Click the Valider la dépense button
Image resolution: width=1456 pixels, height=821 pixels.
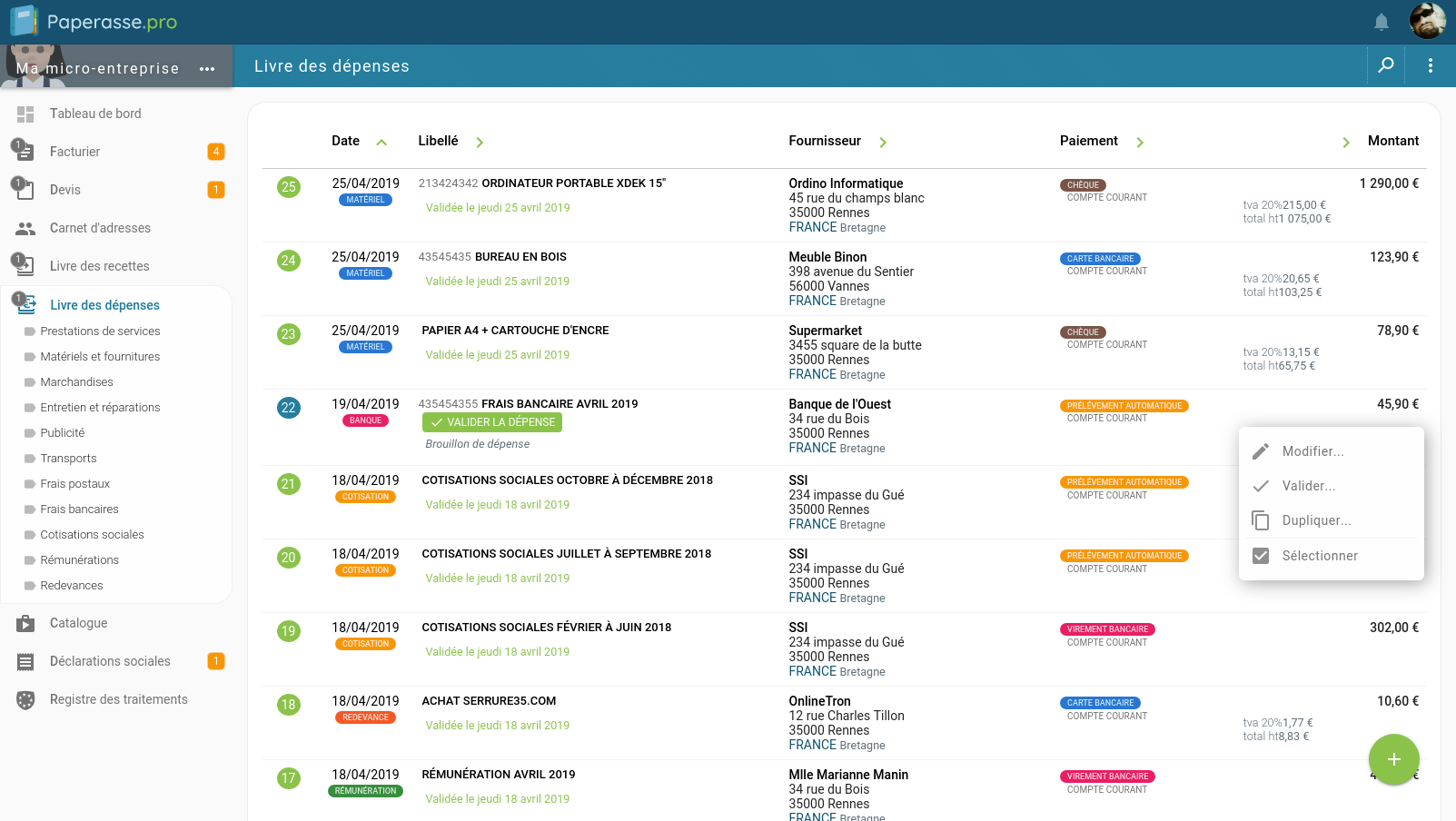click(x=492, y=422)
